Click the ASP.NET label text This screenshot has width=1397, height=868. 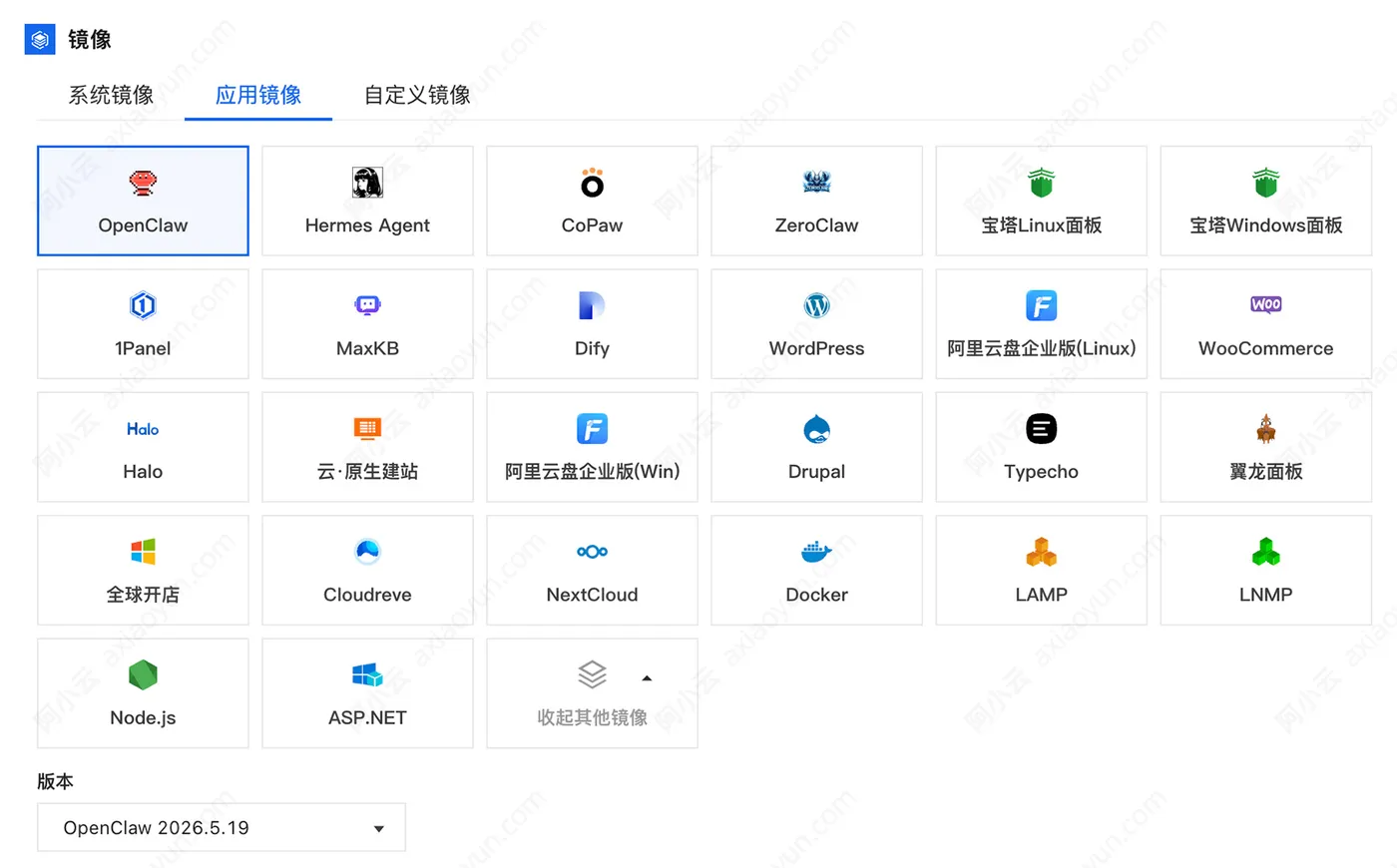[367, 717]
